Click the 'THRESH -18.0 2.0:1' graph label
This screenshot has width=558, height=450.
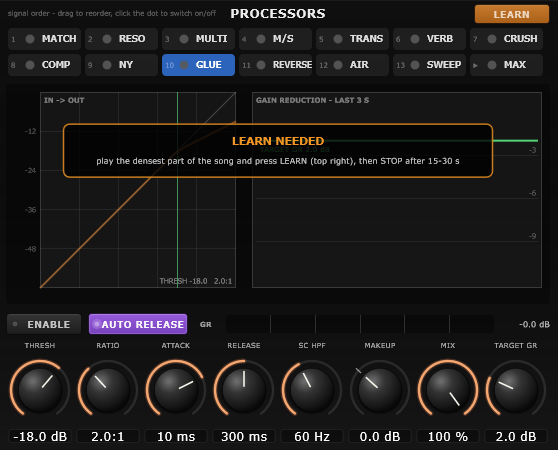(x=196, y=281)
